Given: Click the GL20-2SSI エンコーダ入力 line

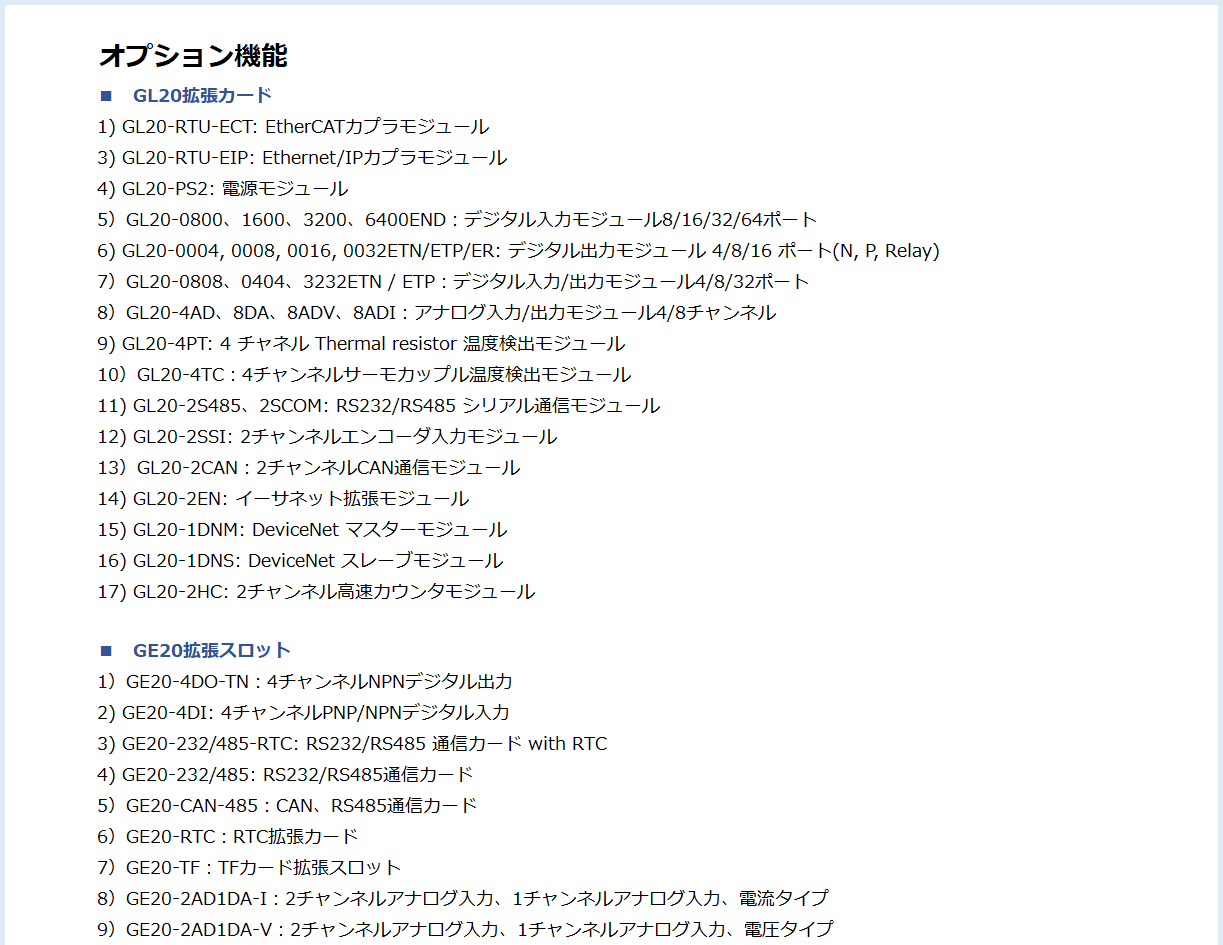Looking at the screenshot, I should pyautogui.click(x=327, y=437).
